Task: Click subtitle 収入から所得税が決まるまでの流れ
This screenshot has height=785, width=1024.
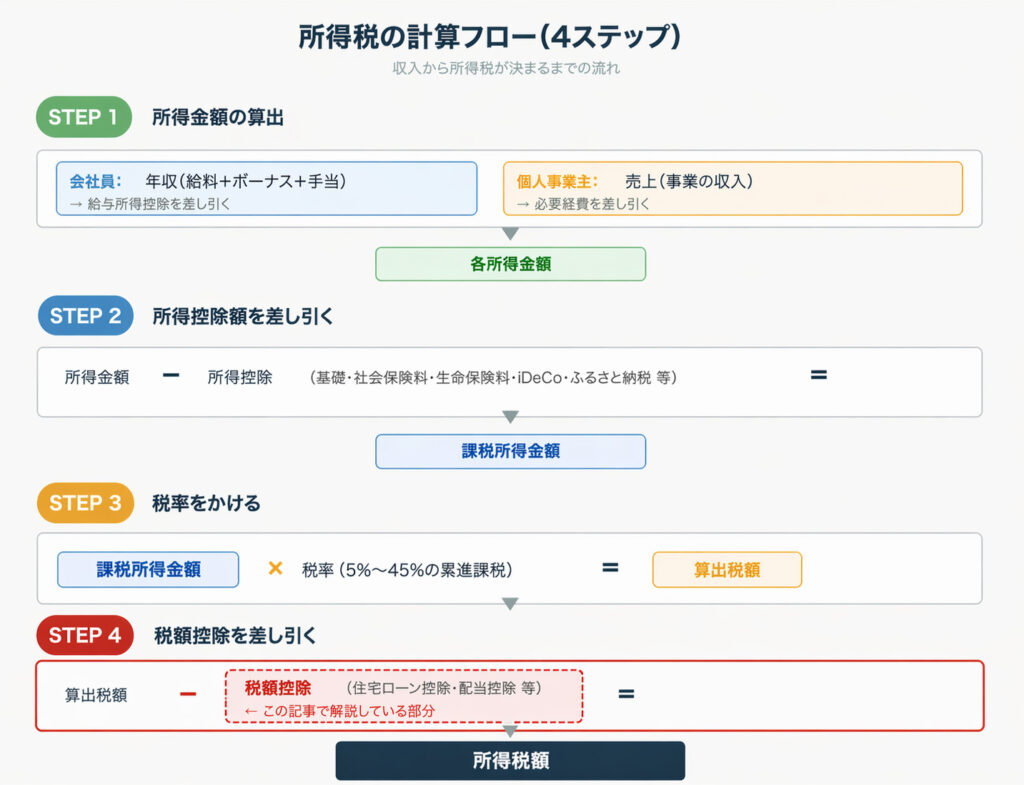Action: [x=506, y=69]
